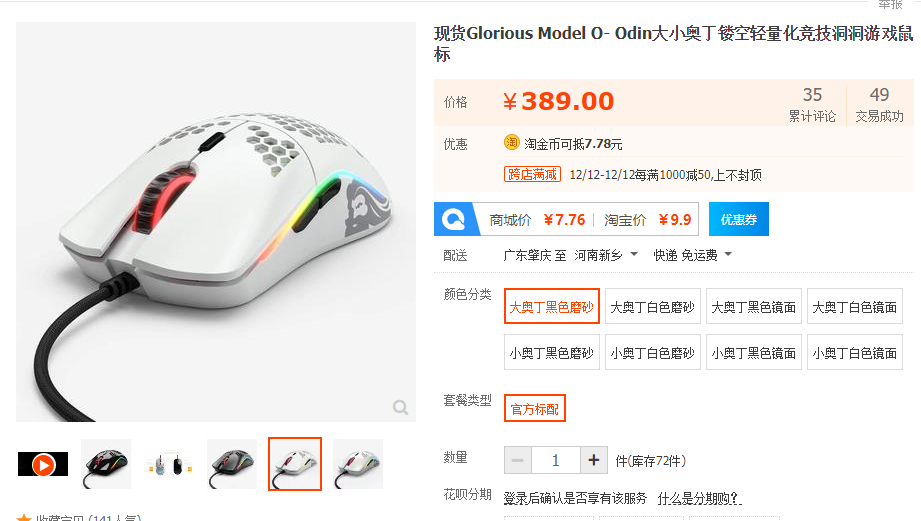Screen dimensions: 921x521
Task: Select the black mouse thumbnail image
Action: pos(106,464)
